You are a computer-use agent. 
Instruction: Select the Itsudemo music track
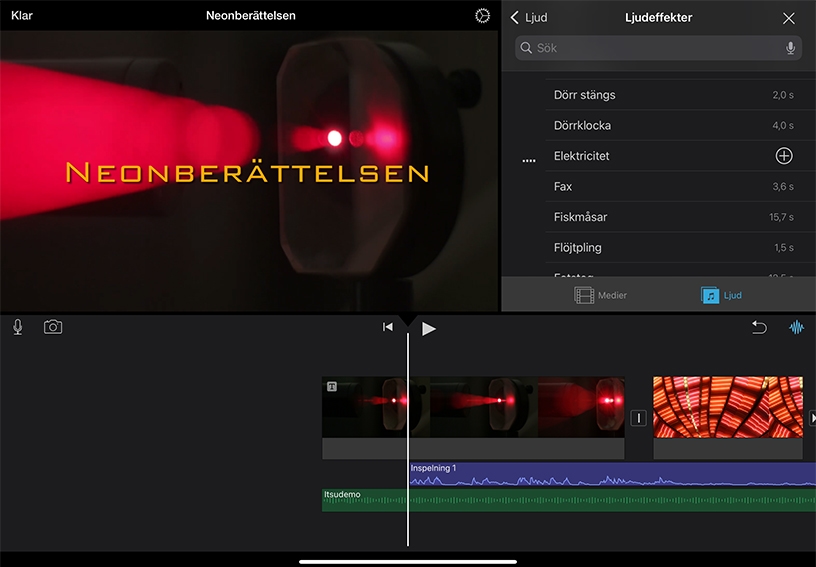coord(569,500)
